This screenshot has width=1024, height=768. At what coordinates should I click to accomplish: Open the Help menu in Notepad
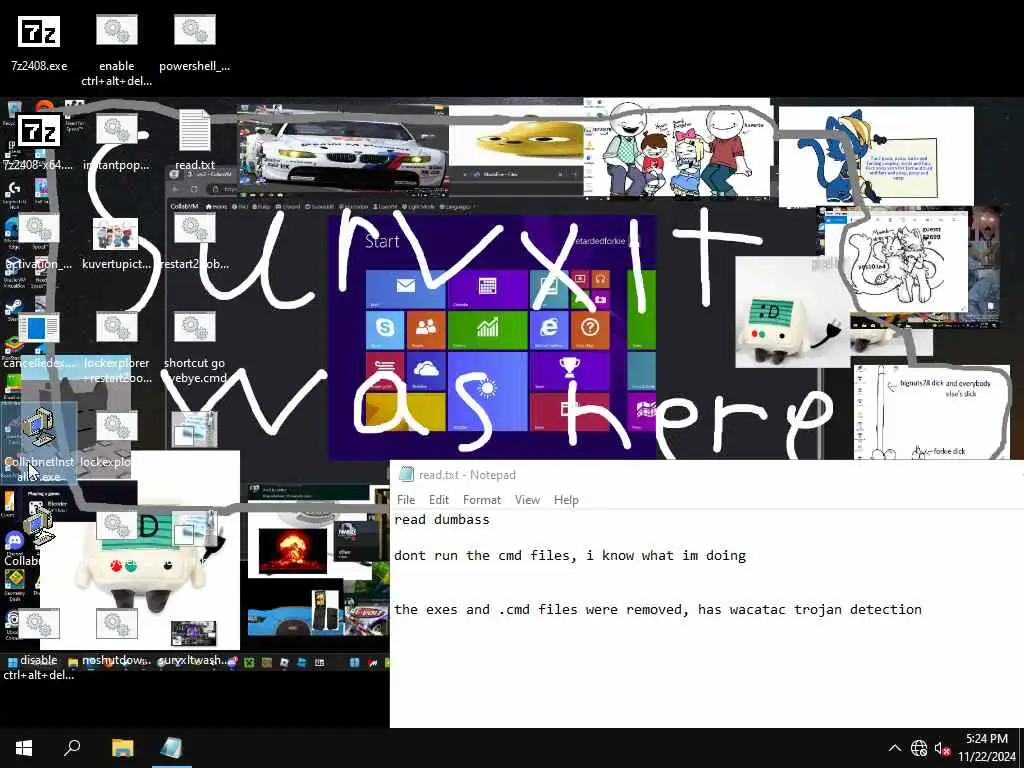click(566, 500)
